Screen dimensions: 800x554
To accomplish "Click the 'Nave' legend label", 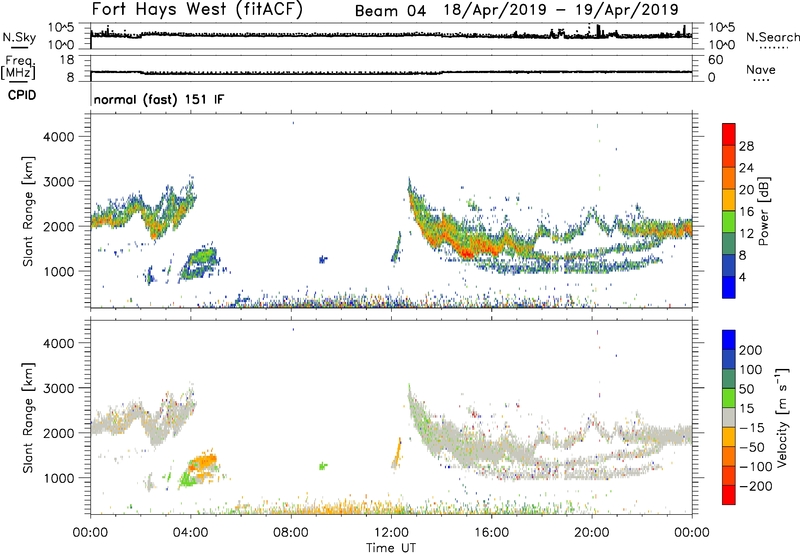I will pos(761,69).
